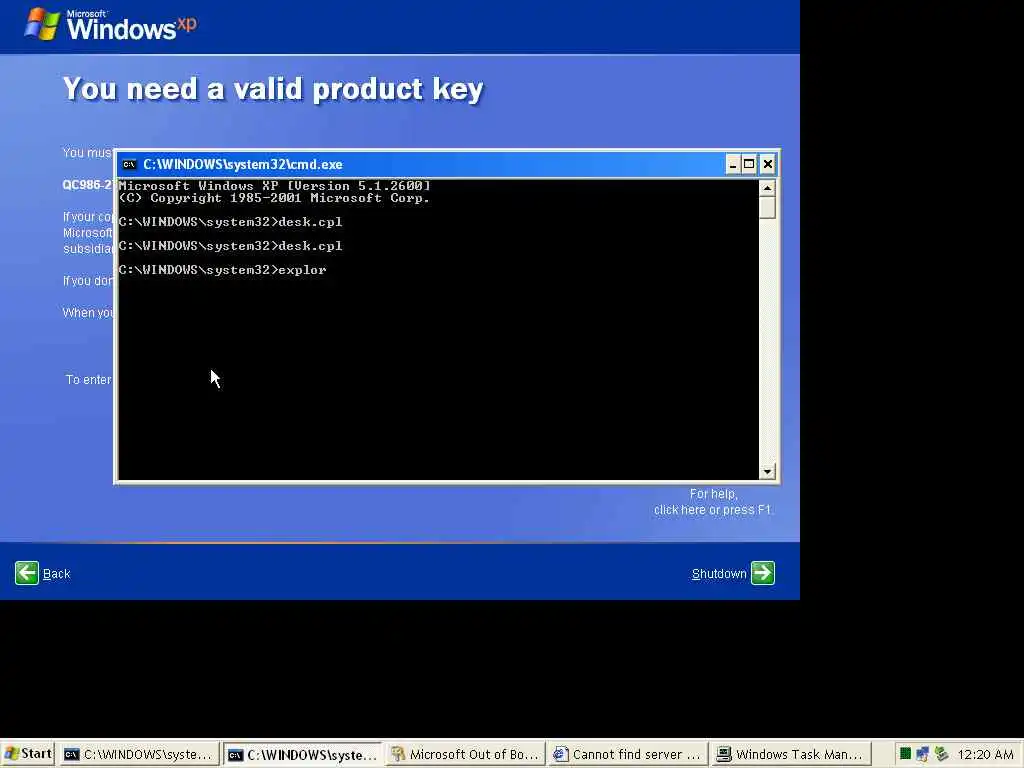Click the 12:20 AM system clock
This screenshot has height=768, width=1024.
(x=985, y=754)
